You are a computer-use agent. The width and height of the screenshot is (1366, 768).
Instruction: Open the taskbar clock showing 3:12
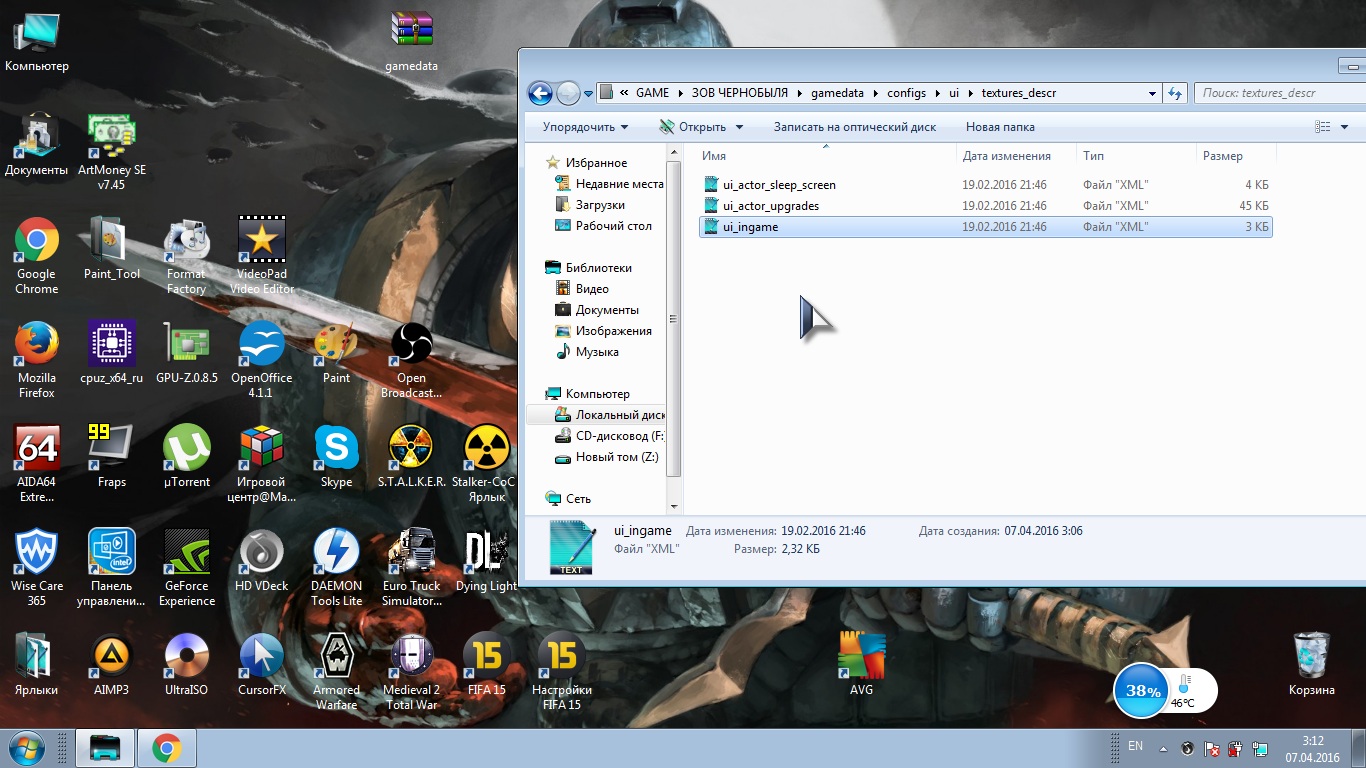pos(1312,749)
